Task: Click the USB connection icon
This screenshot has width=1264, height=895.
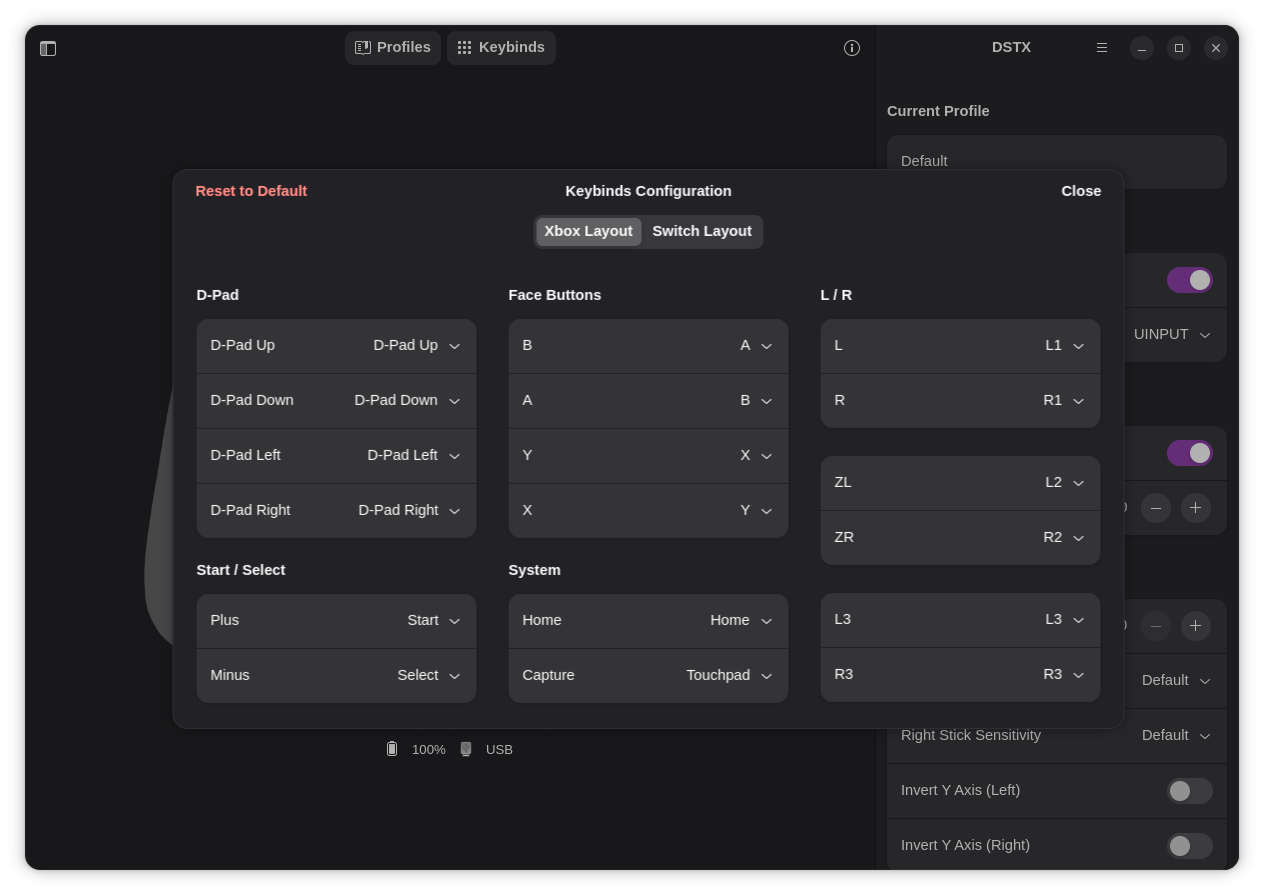Action: [466, 749]
